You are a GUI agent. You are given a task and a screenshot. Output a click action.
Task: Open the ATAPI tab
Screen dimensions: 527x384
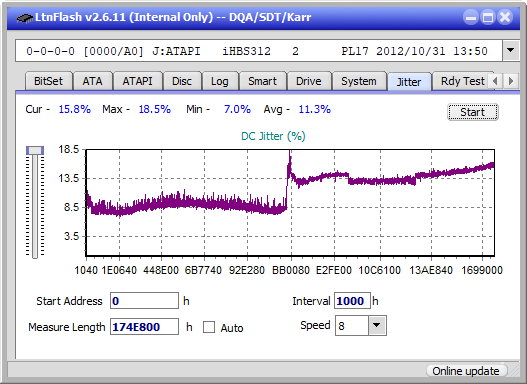[x=137, y=81]
